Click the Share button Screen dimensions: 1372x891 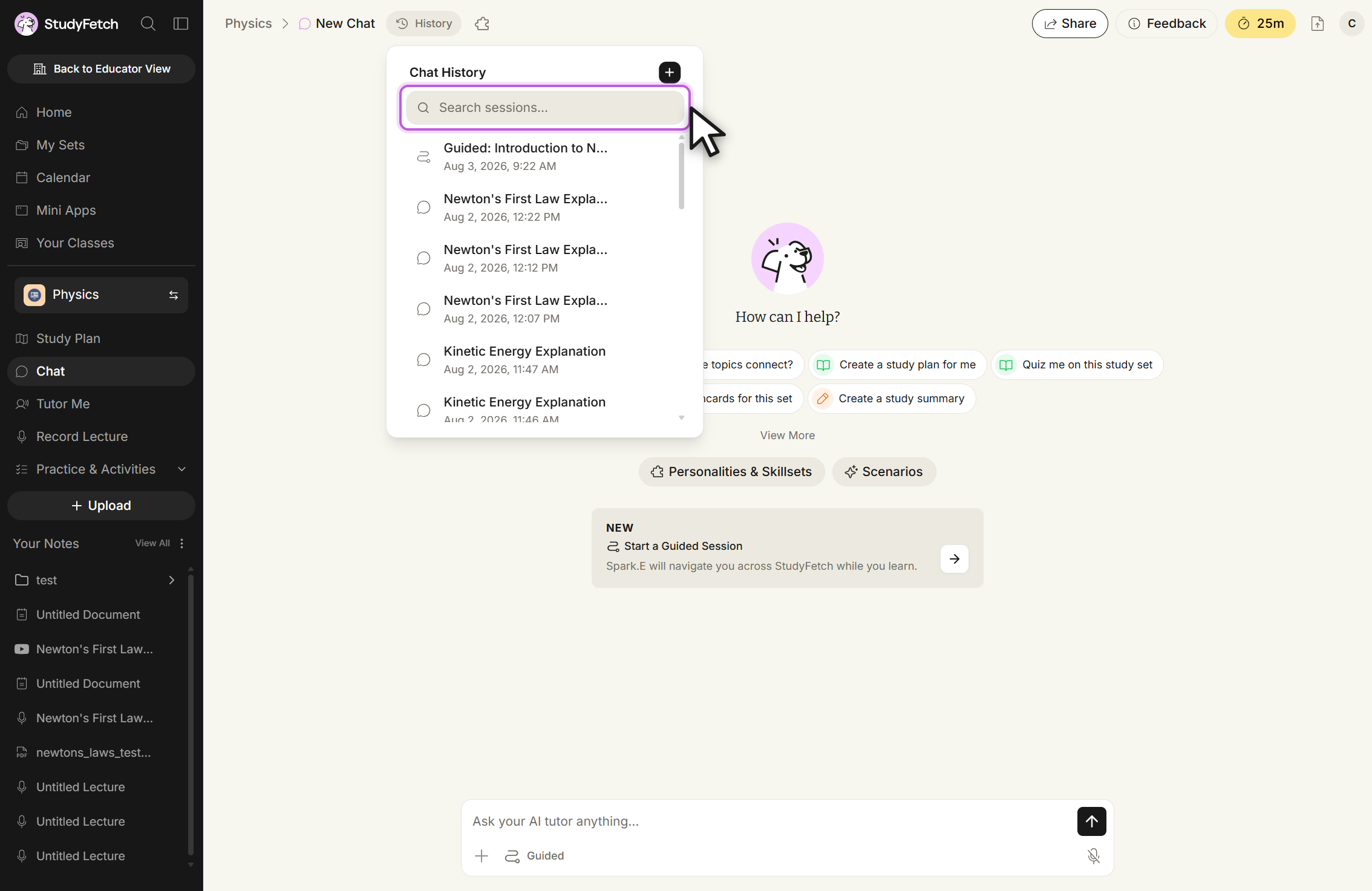click(x=1070, y=24)
